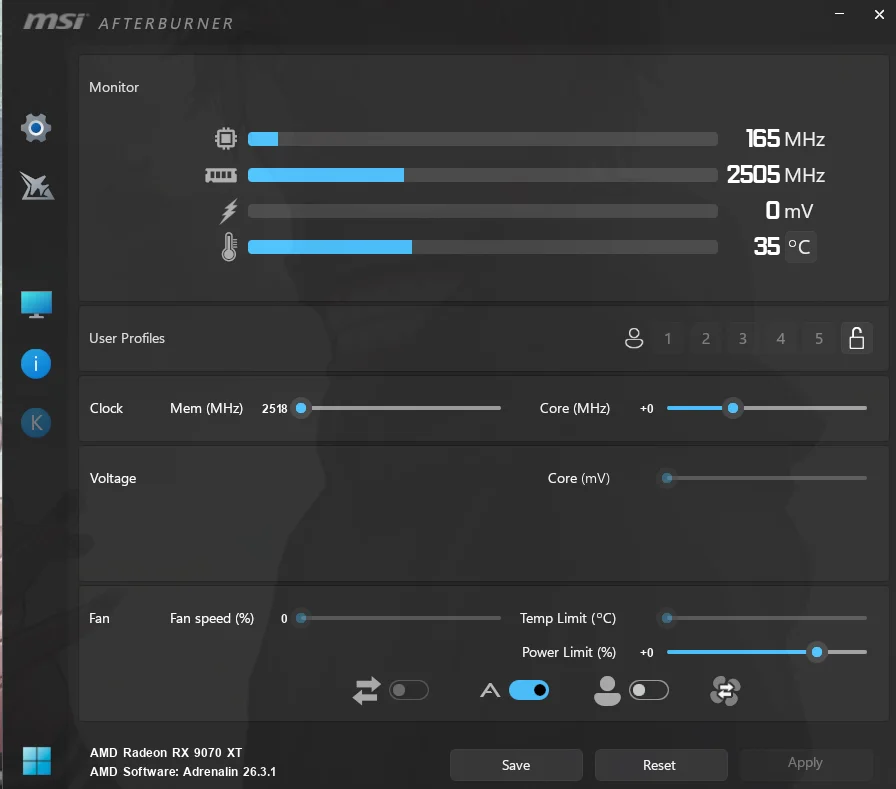The width and height of the screenshot is (896, 789).
Task: Select user profile 1
Action: coord(667,338)
